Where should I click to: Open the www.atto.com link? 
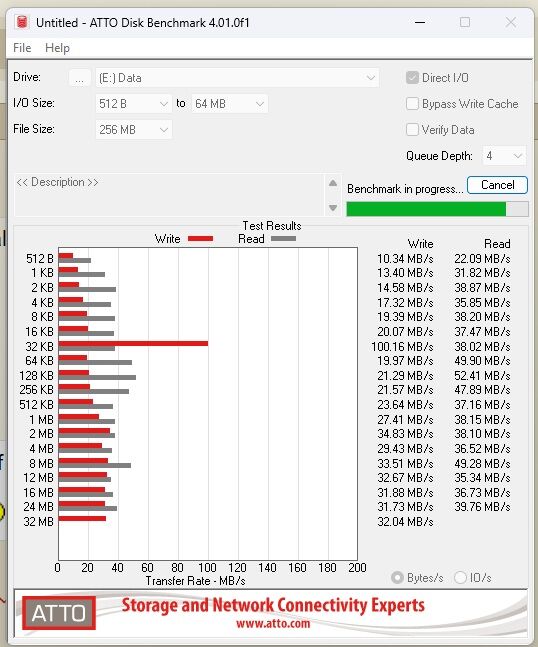coord(273,623)
